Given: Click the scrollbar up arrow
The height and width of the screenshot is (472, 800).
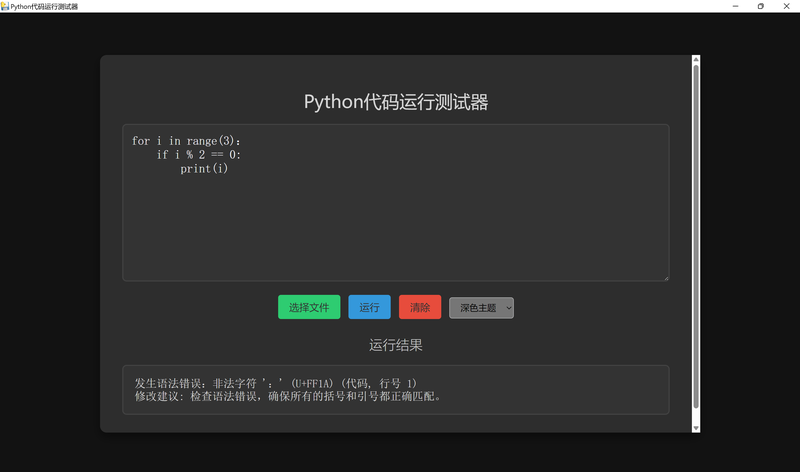Looking at the screenshot, I should (696, 60).
